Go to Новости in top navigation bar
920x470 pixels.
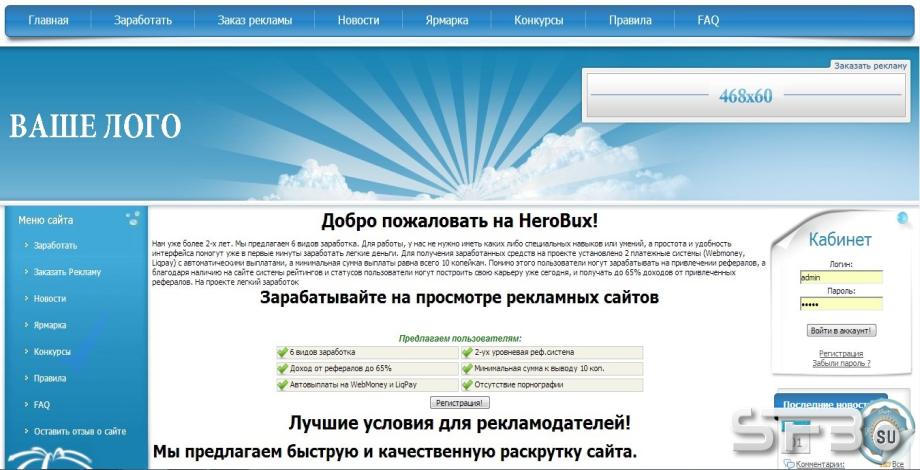pyautogui.click(x=358, y=20)
